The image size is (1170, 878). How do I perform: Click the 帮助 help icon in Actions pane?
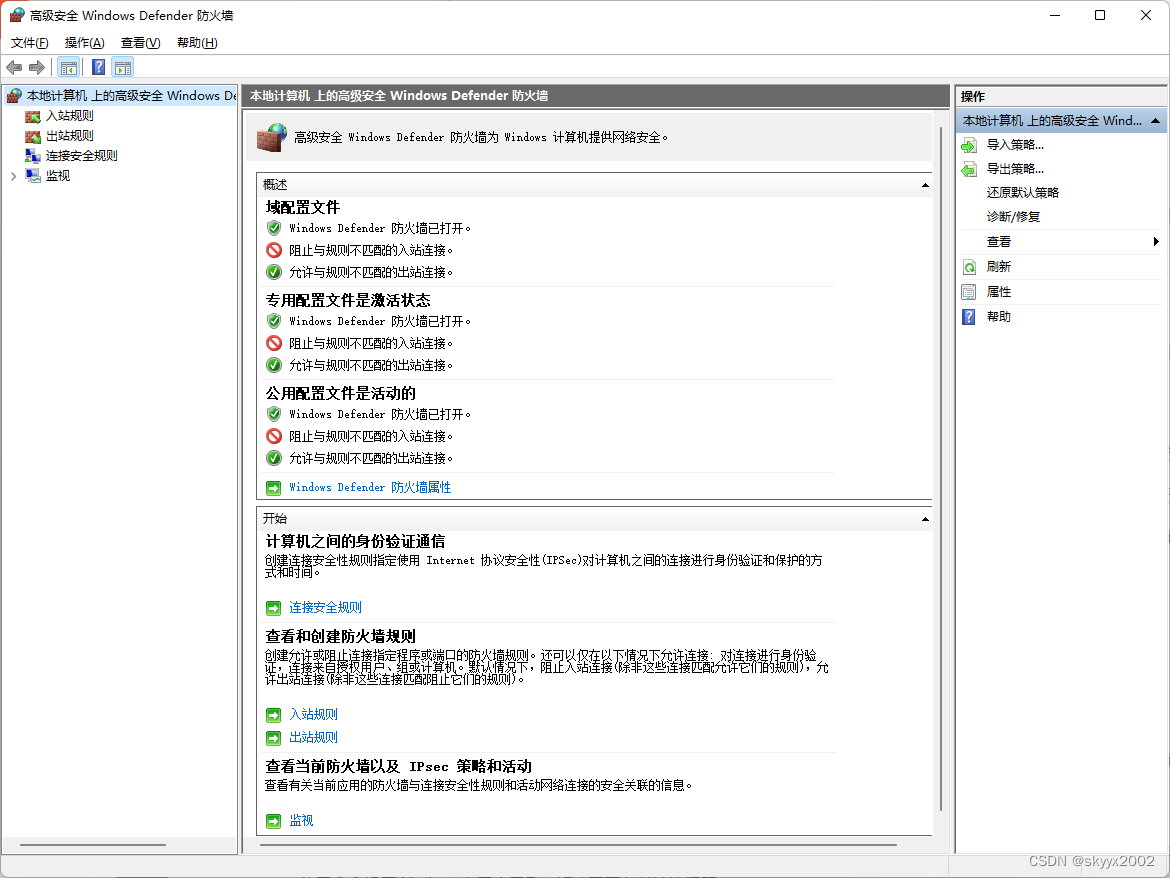968,316
